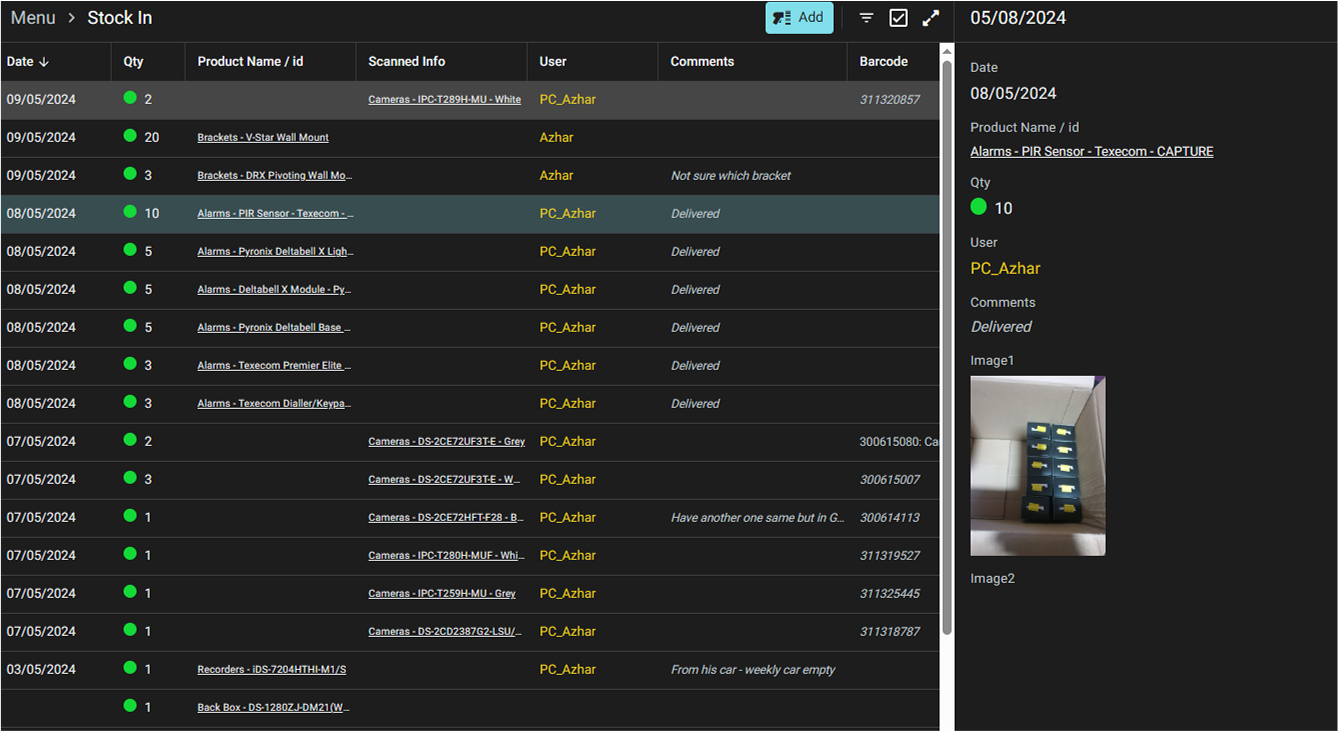The width and height of the screenshot is (1338, 731).
Task: Sort by the User column header
Action: (x=553, y=62)
